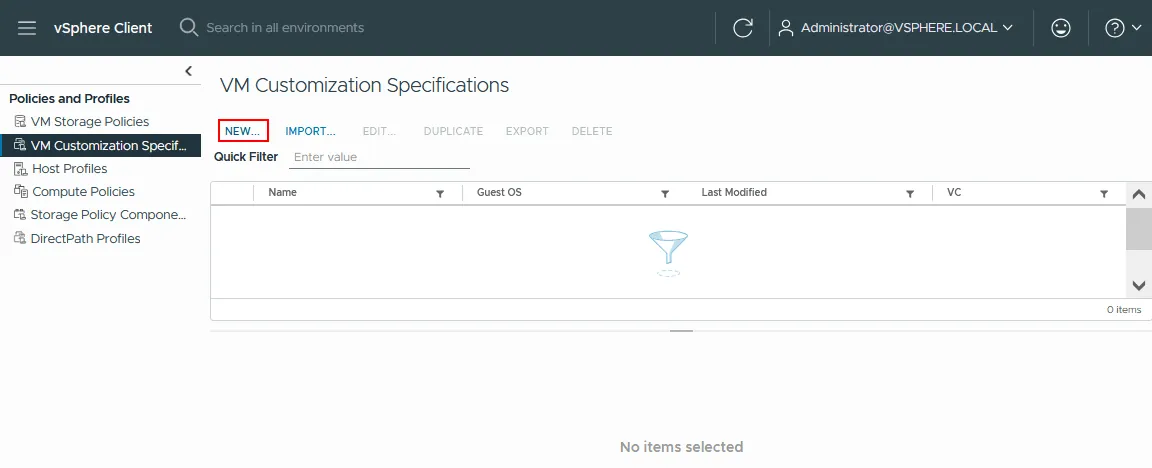Click the Compute Policies icon
1152x468 pixels.
coord(20,191)
